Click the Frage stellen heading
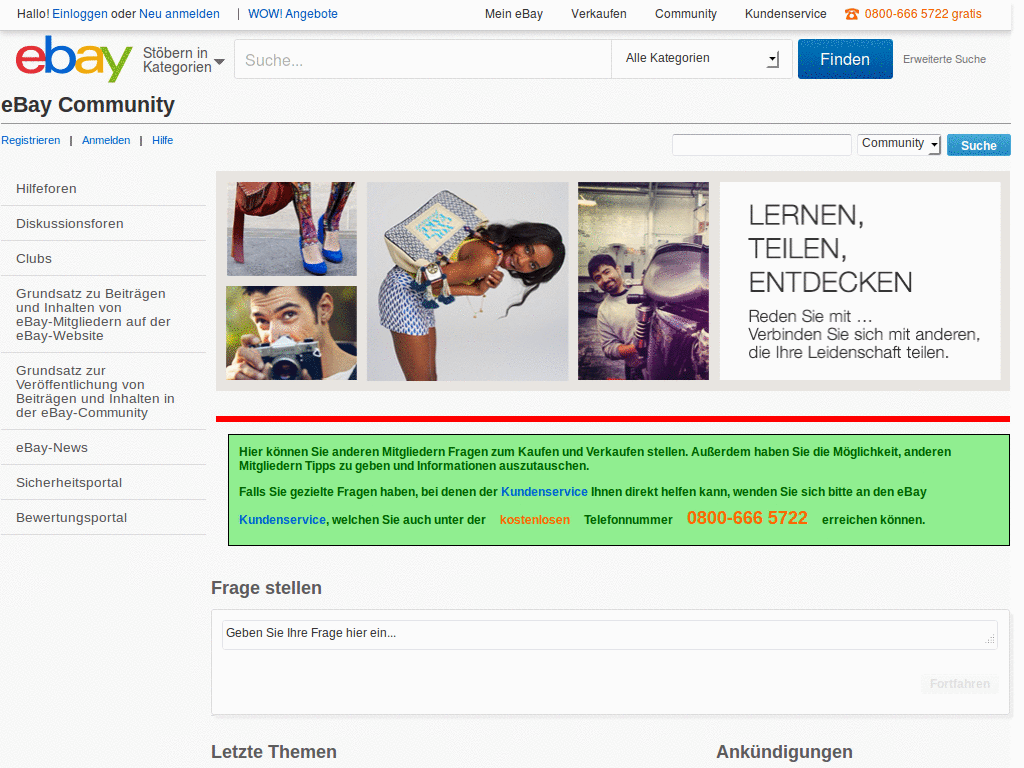 point(266,588)
